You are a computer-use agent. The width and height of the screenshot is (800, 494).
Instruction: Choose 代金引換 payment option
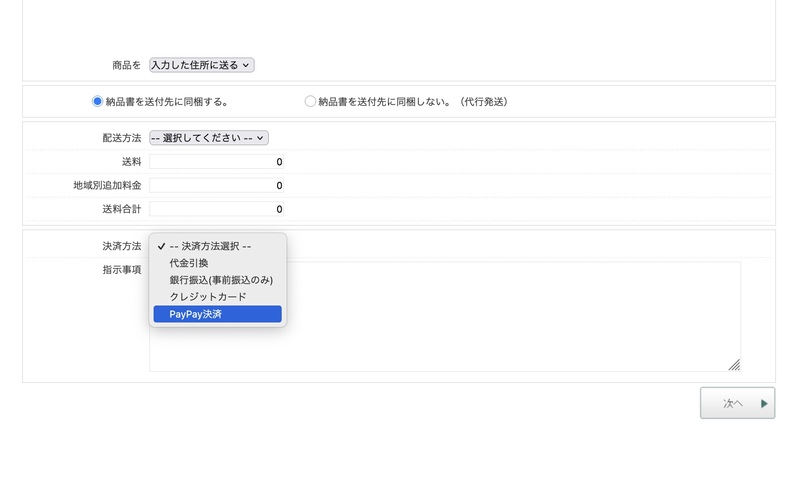tap(217, 263)
